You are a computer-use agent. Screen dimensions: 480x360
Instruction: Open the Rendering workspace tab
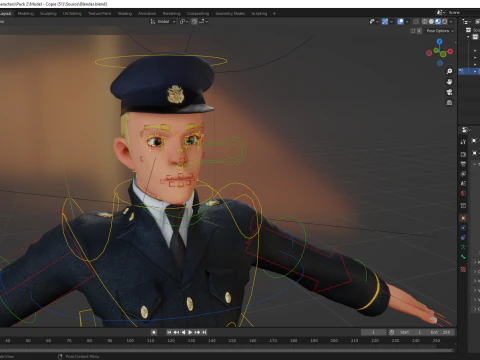pyautogui.click(x=172, y=14)
